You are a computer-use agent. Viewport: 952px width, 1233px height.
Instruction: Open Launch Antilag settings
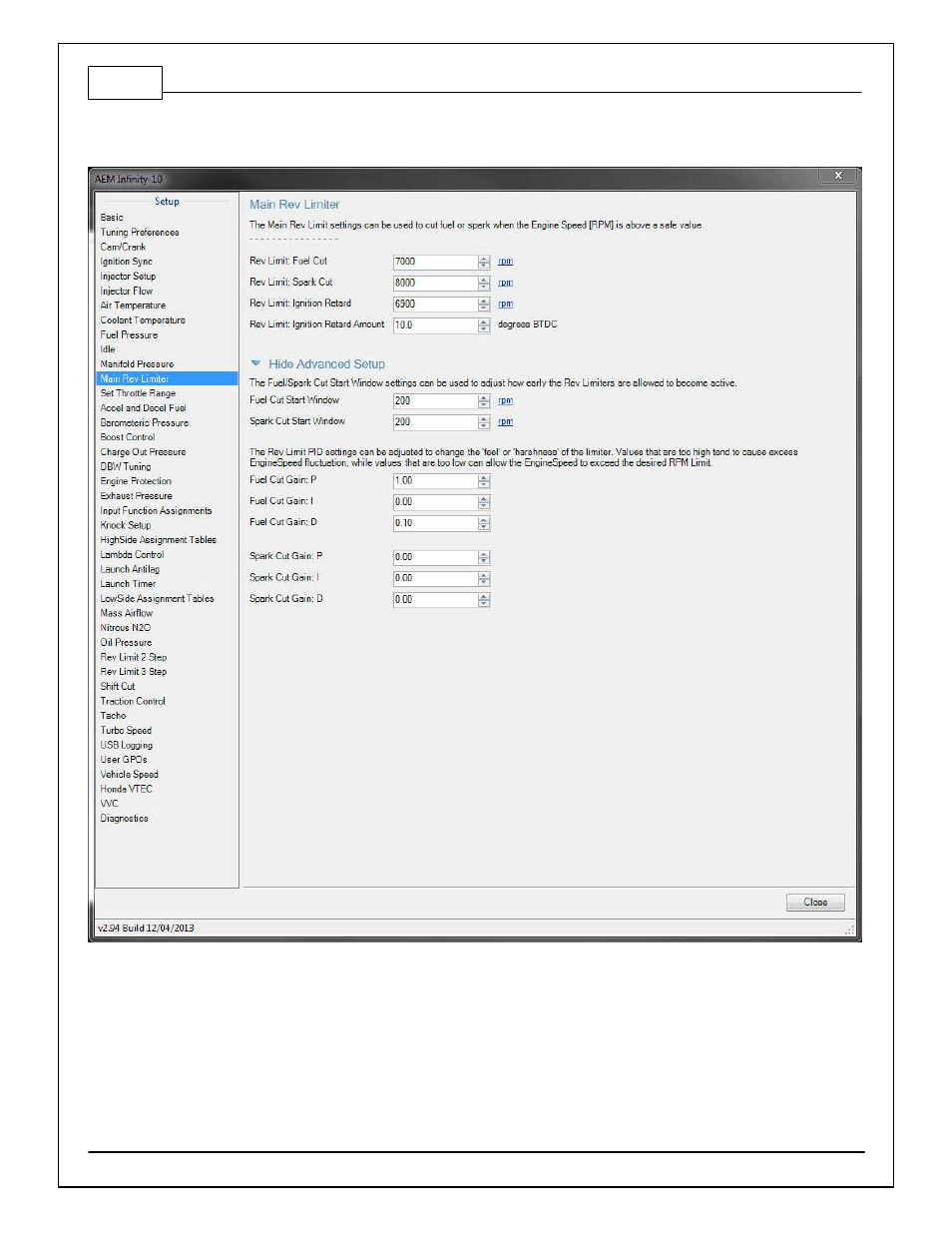point(130,569)
